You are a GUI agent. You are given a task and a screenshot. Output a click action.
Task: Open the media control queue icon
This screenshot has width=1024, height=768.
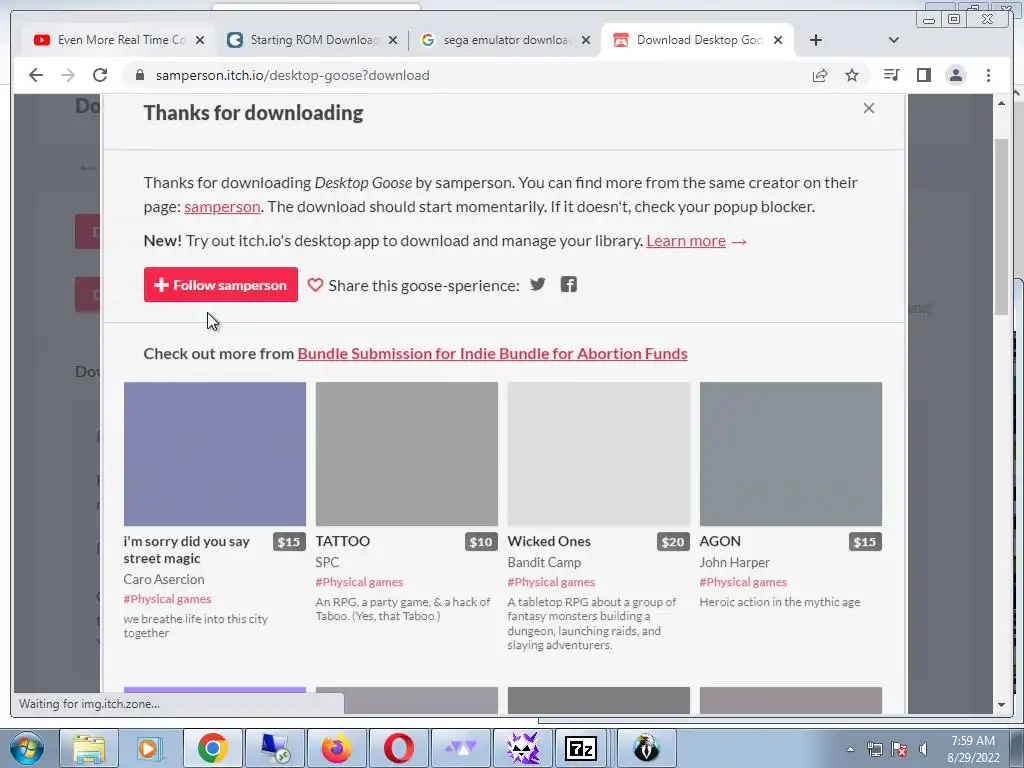coord(891,75)
